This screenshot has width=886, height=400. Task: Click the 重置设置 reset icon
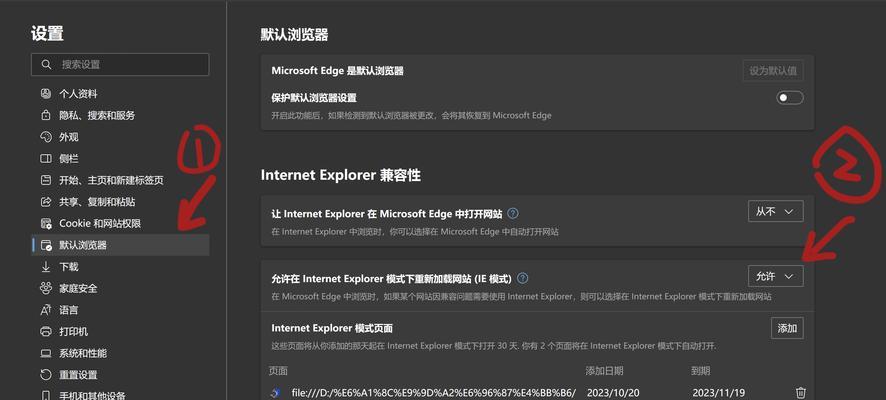(46, 375)
